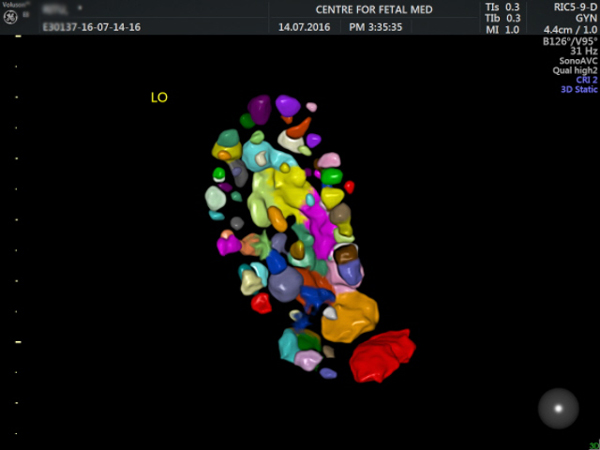
Task: Click the MI 1.0 value
Action: click(x=502, y=29)
